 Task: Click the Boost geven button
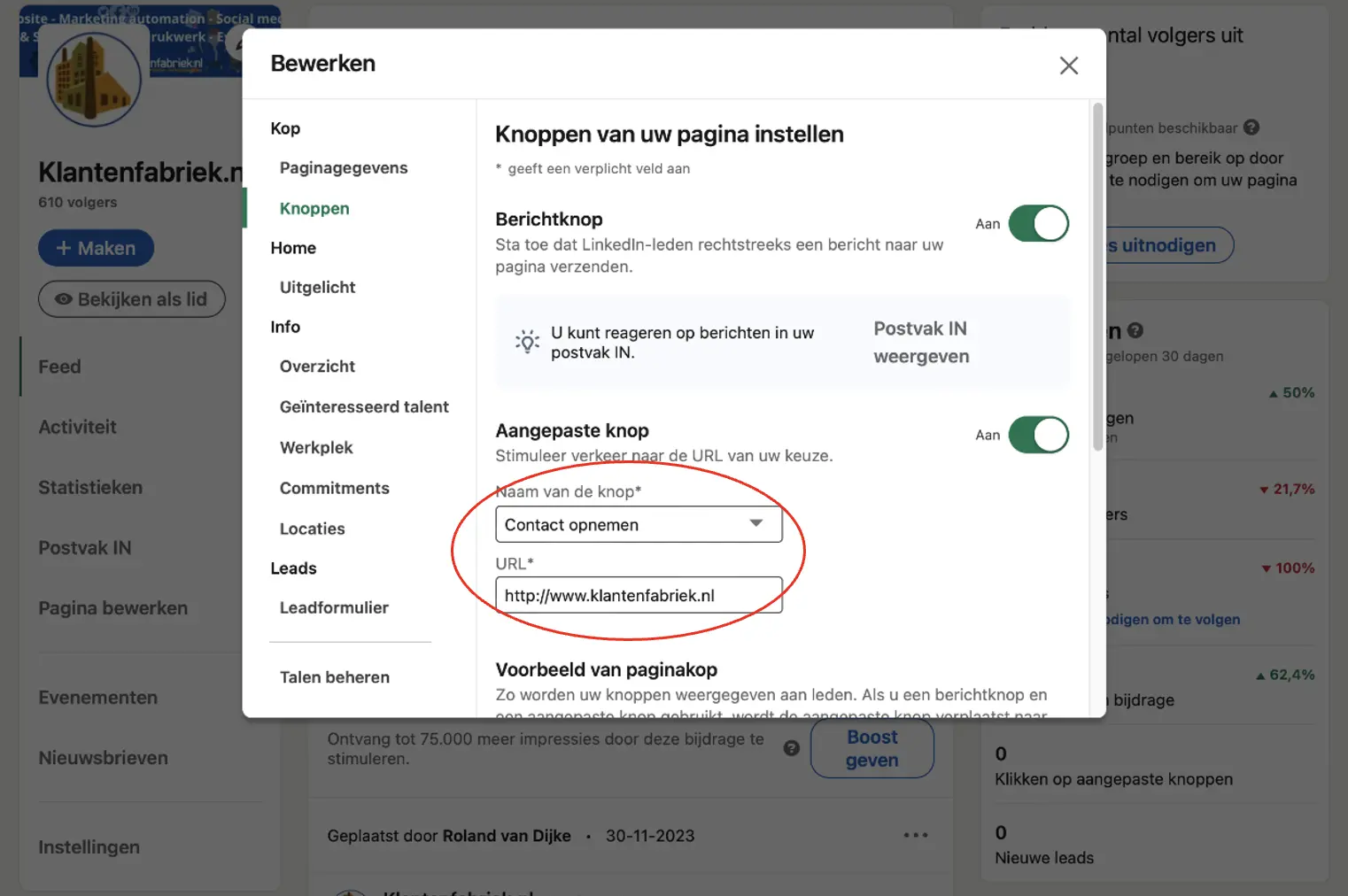tap(872, 748)
